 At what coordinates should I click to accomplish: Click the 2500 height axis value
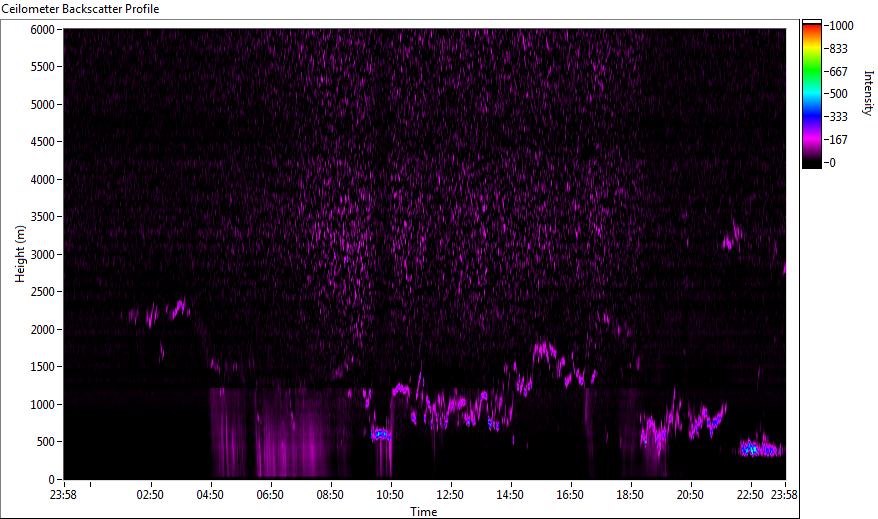coord(43,292)
